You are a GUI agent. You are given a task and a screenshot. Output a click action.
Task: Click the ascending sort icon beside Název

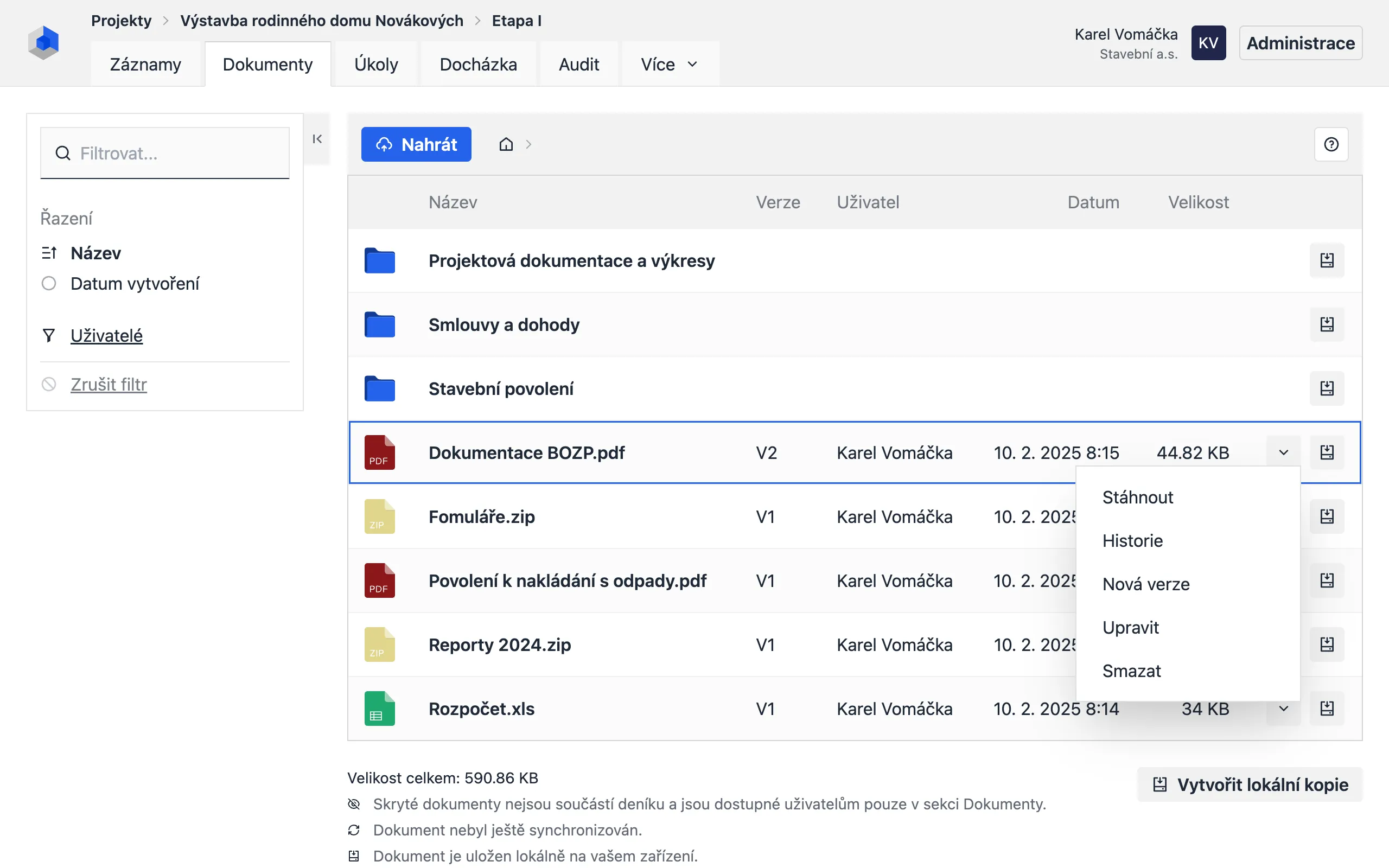point(49,253)
